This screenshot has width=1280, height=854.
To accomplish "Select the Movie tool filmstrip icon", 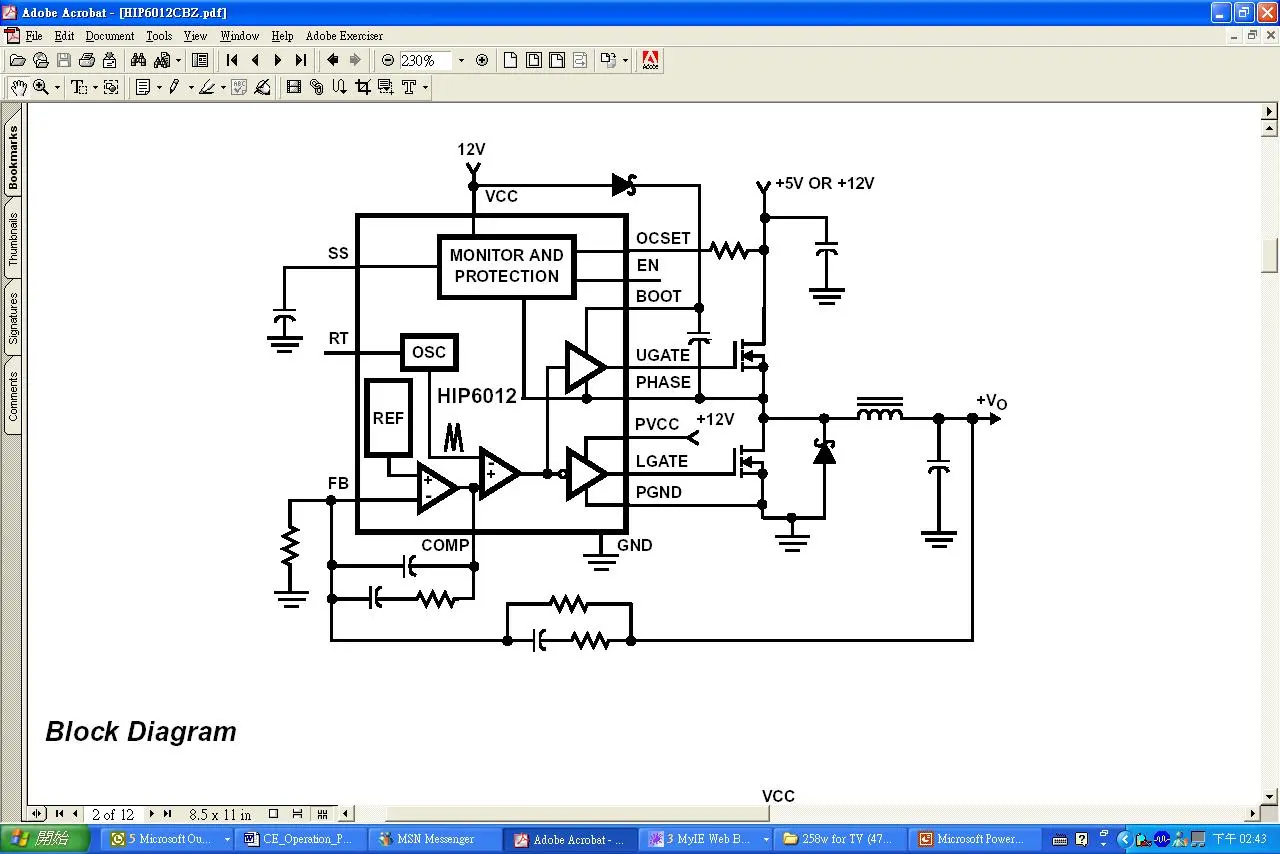I will [x=293, y=87].
